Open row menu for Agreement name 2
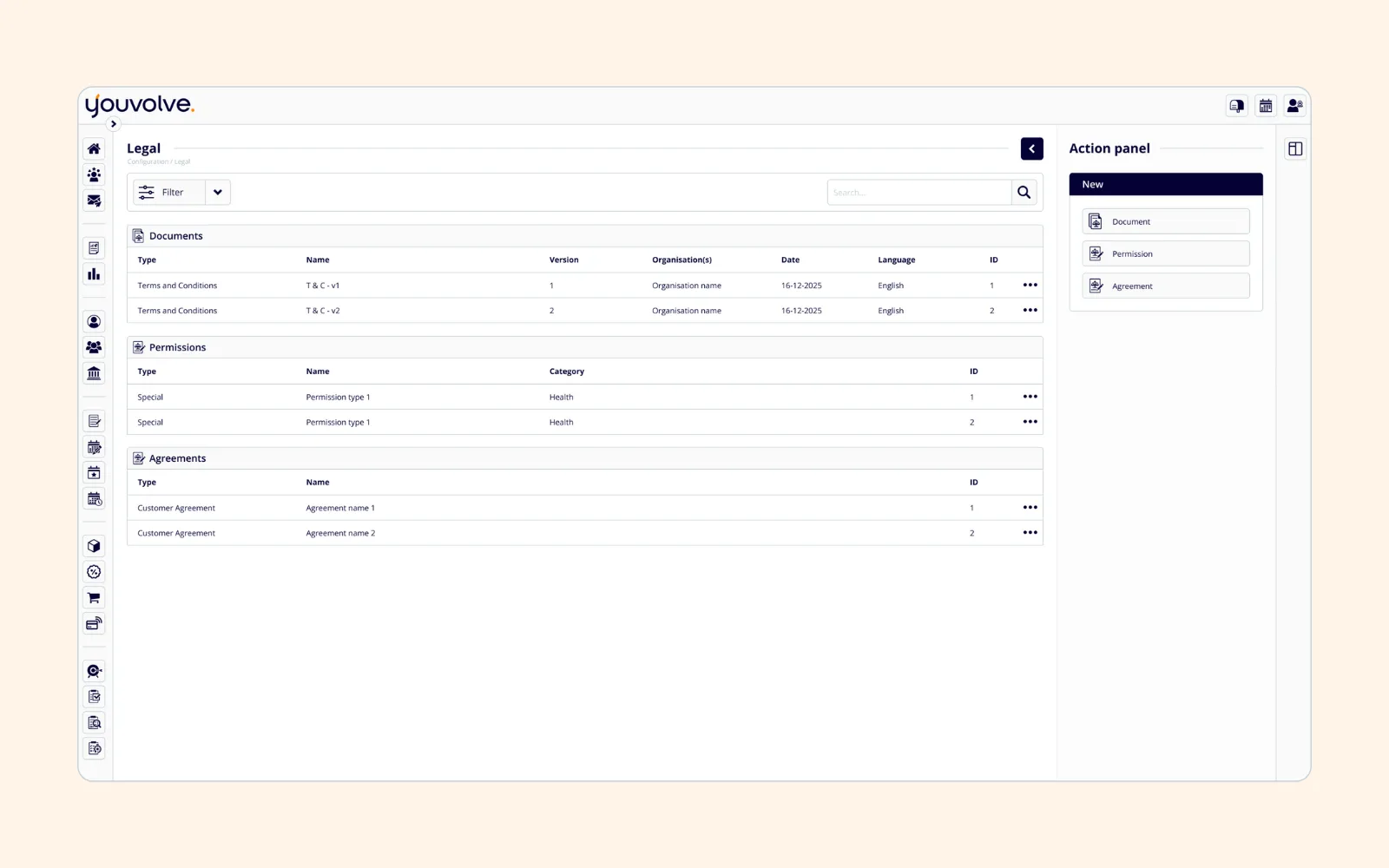 coord(1030,533)
